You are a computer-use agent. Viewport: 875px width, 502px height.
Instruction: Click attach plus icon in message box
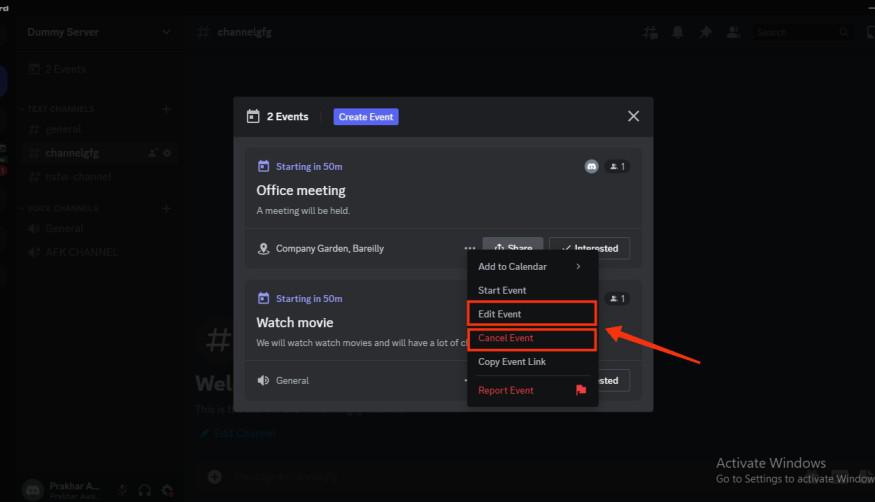(215, 476)
